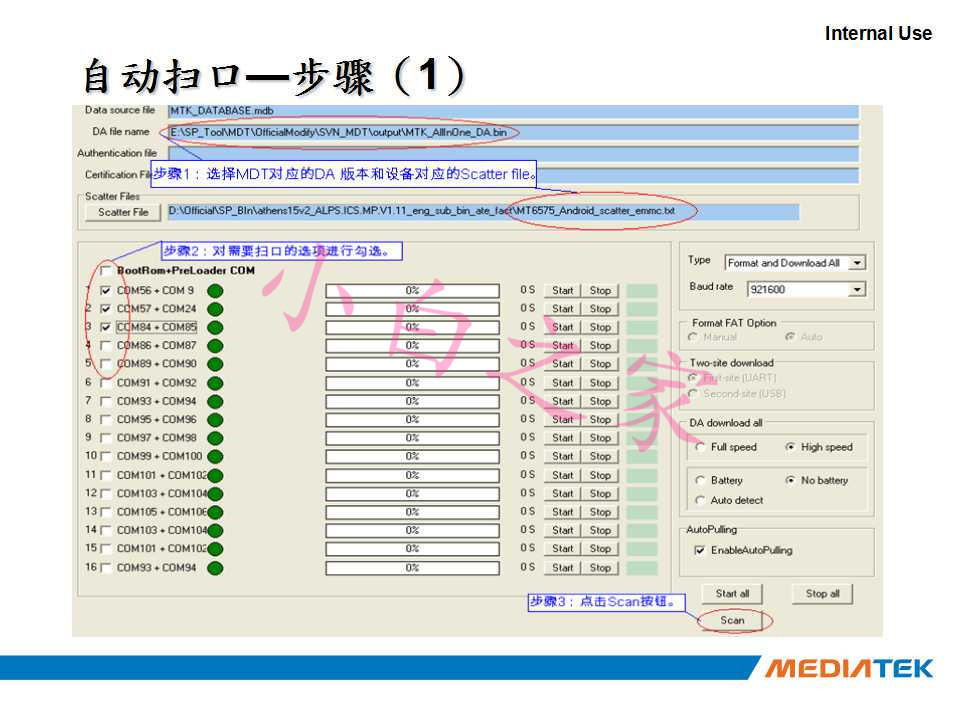The height and width of the screenshot is (720, 960).
Task: Click Start in the COM86 + COM87 row
Action: [563, 345]
